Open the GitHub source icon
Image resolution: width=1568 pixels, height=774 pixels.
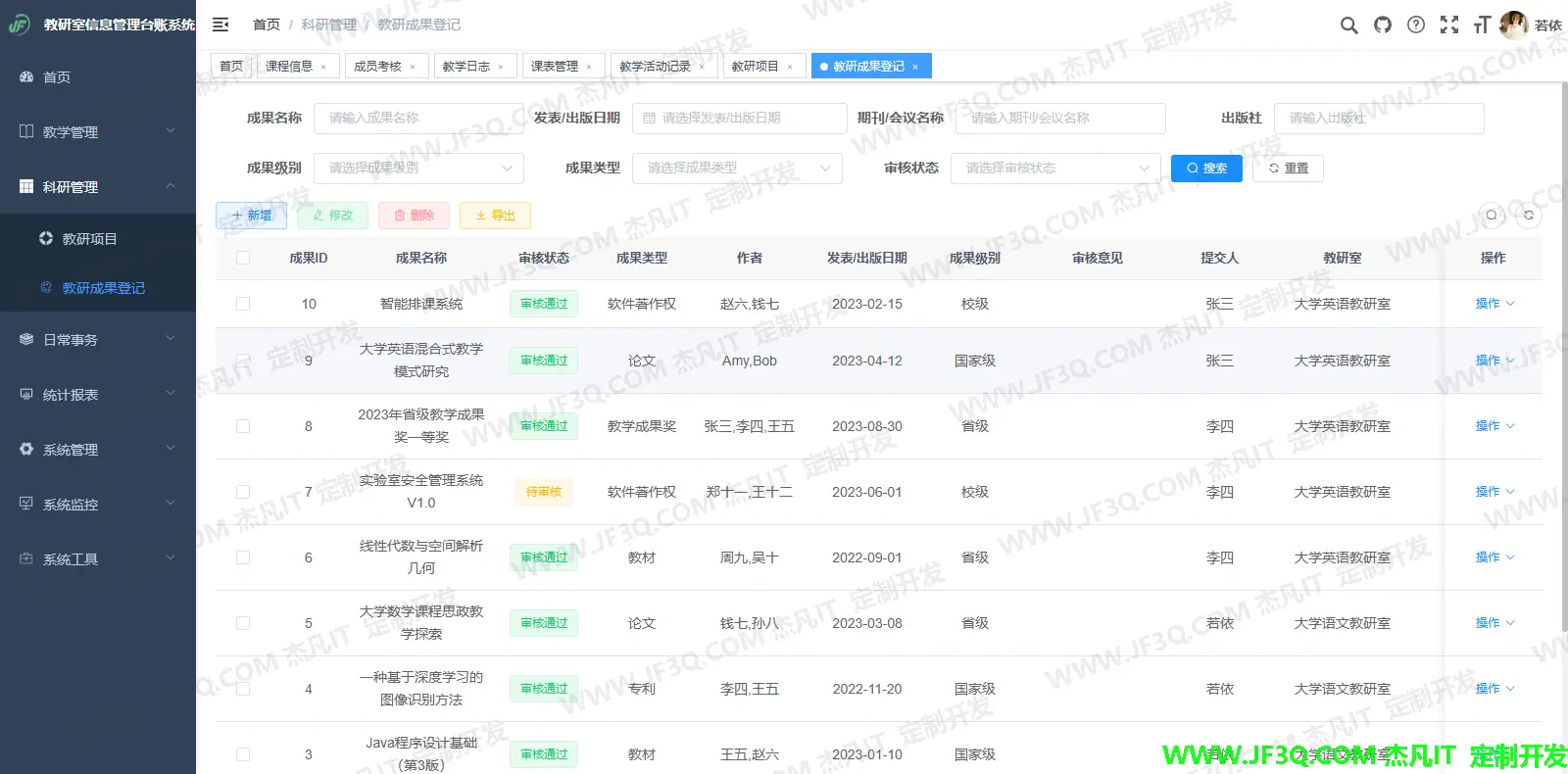(x=1383, y=25)
